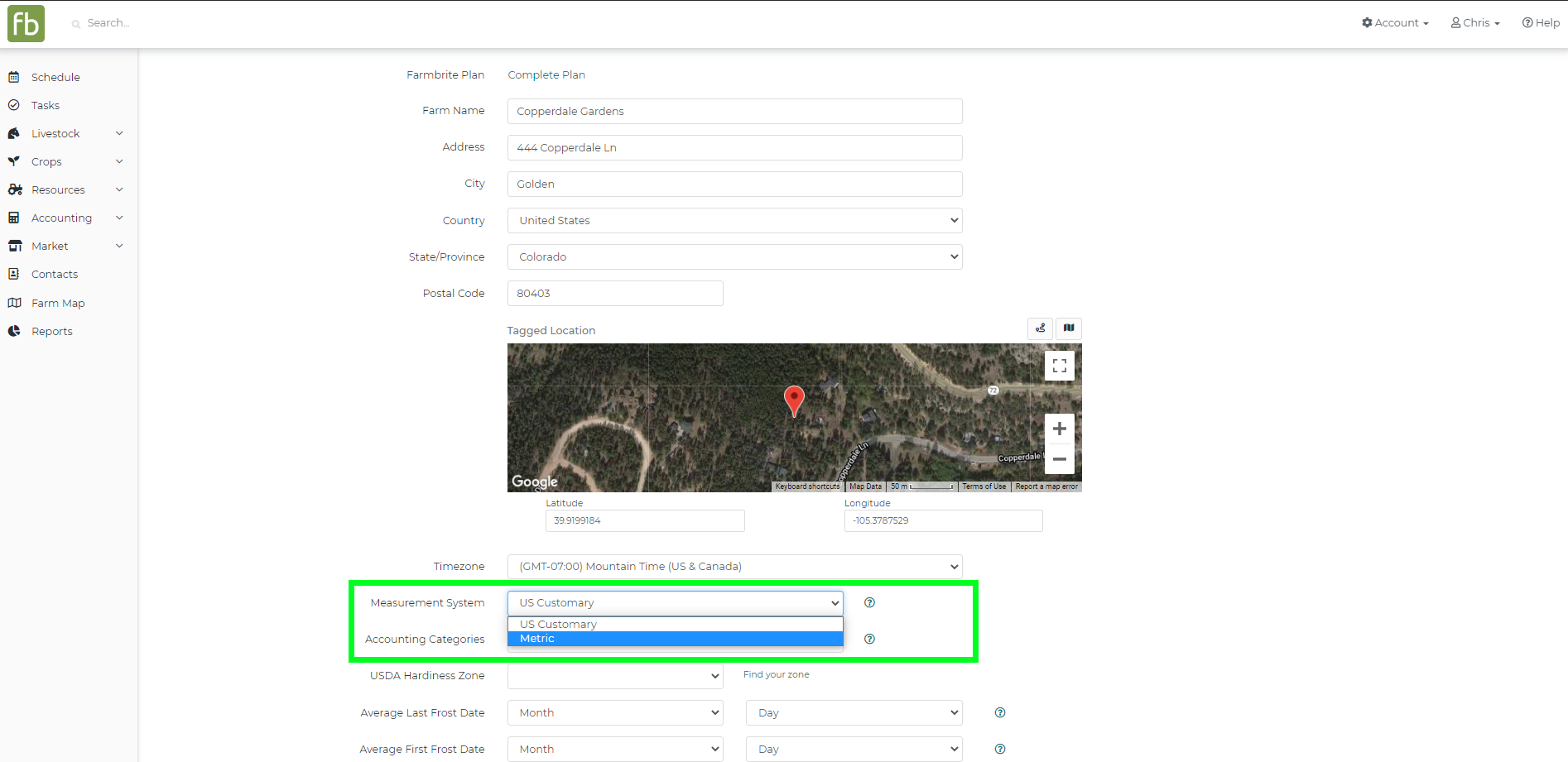1568x762 pixels.
Task: Click the Farmbrite fb logo
Action: [x=26, y=24]
